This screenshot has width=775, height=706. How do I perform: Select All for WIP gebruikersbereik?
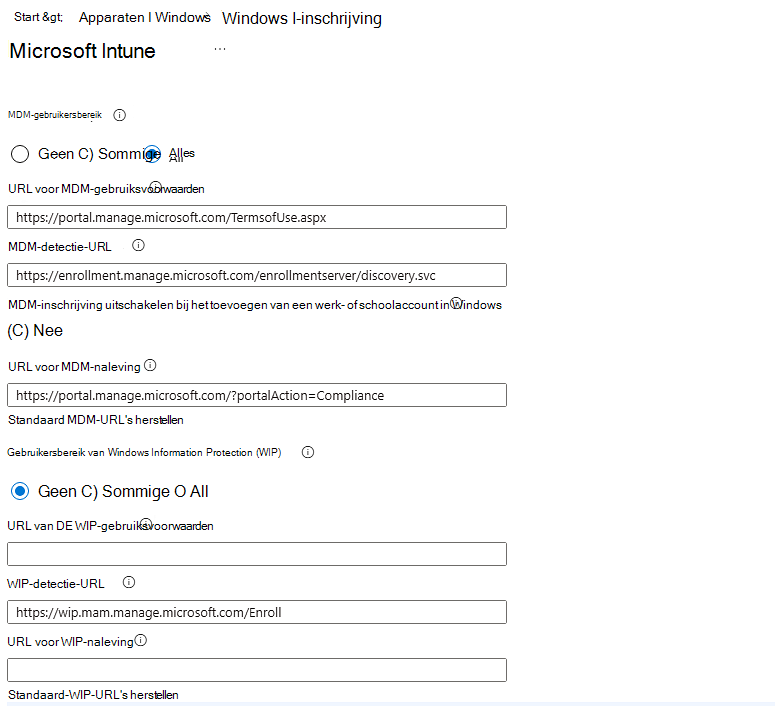coord(191,491)
